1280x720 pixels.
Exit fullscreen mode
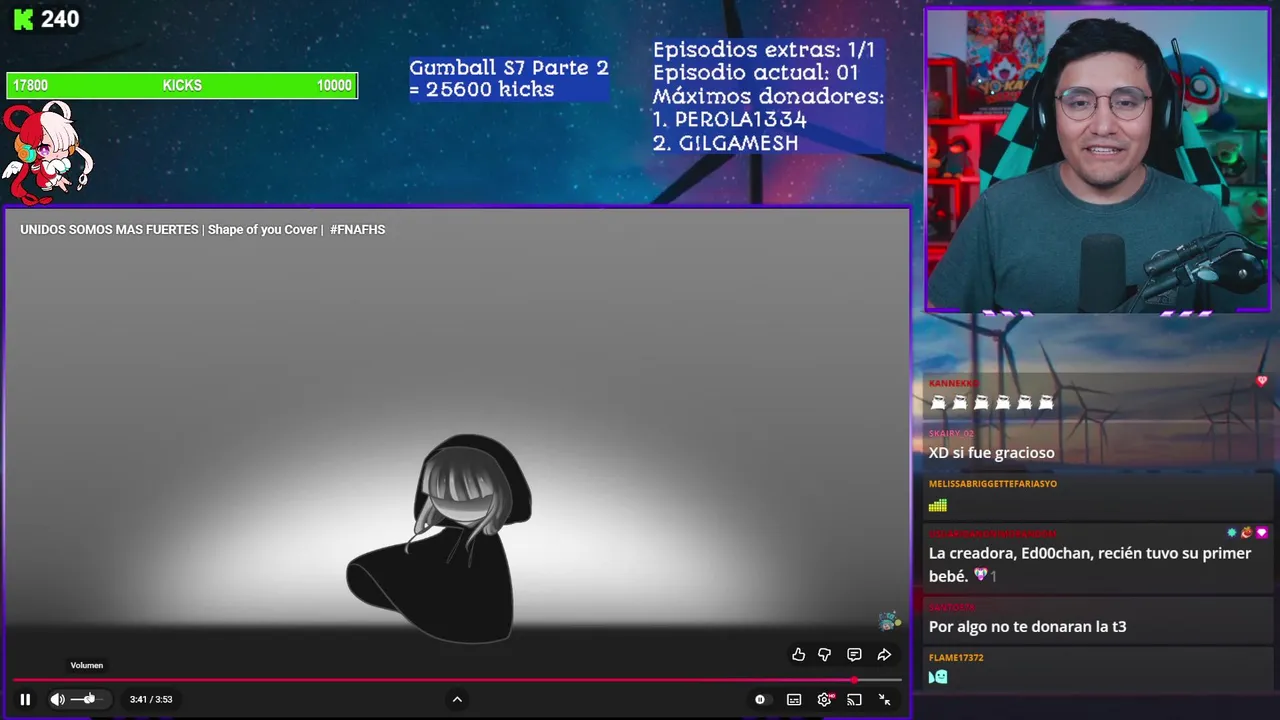(884, 699)
